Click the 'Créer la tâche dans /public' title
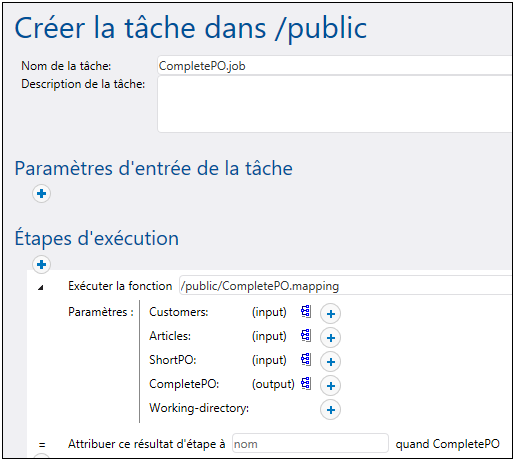The height and width of the screenshot is (461, 515). (x=191, y=29)
